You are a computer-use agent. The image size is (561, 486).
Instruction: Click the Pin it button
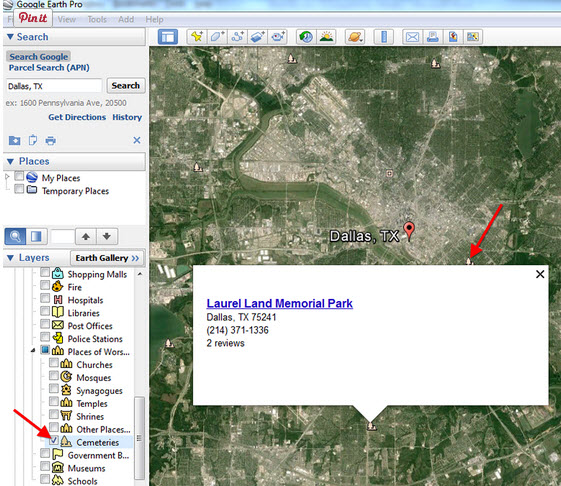pyautogui.click(x=33, y=18)
